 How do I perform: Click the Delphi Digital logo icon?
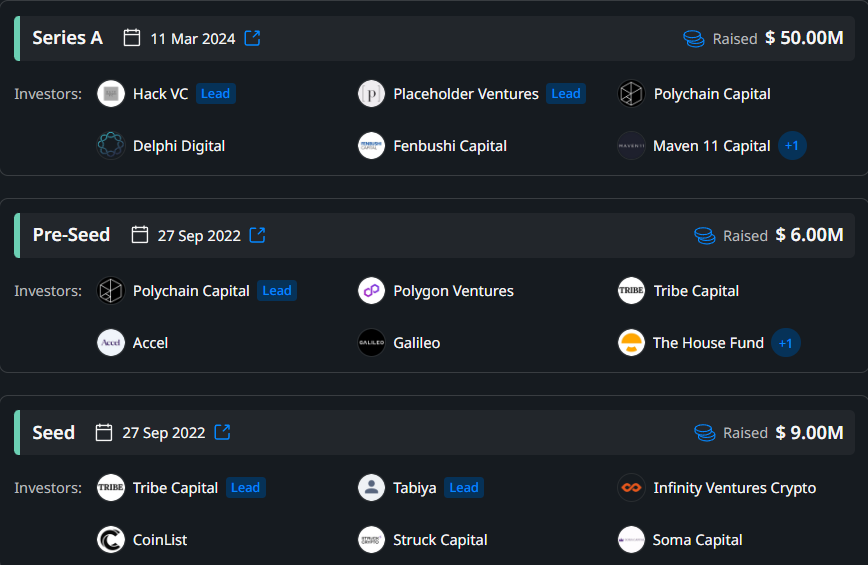[x=111, y=146]
